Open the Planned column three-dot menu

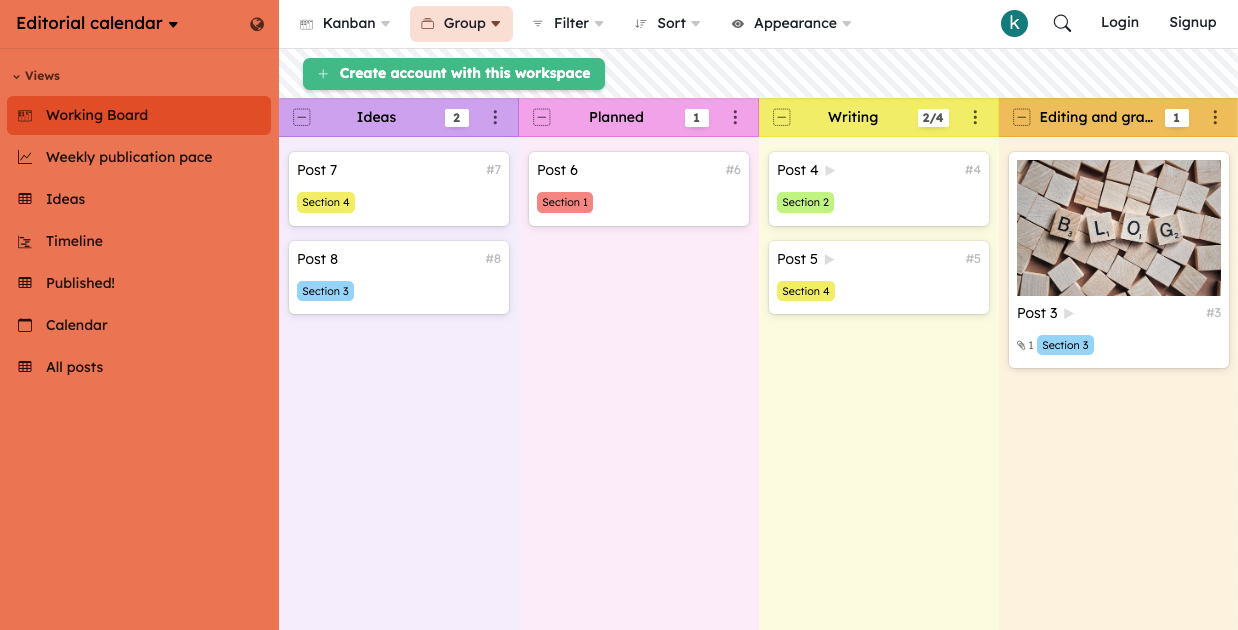[x=735, y=118]
